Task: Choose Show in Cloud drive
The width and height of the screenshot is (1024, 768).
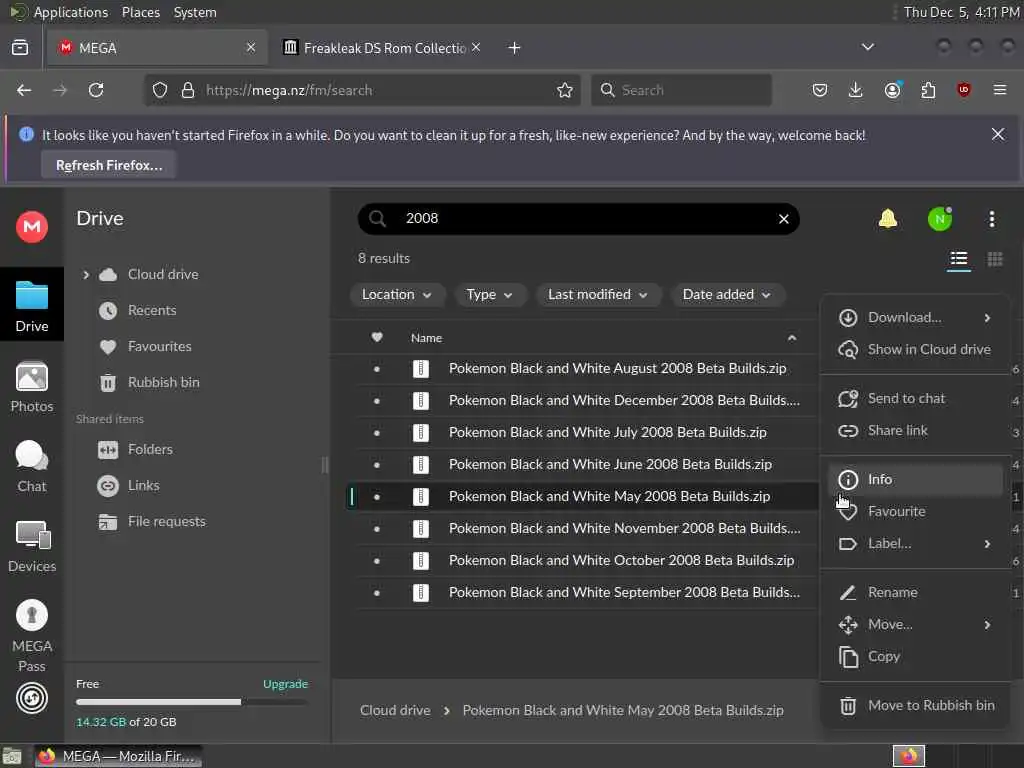Action: coord(916,349)
